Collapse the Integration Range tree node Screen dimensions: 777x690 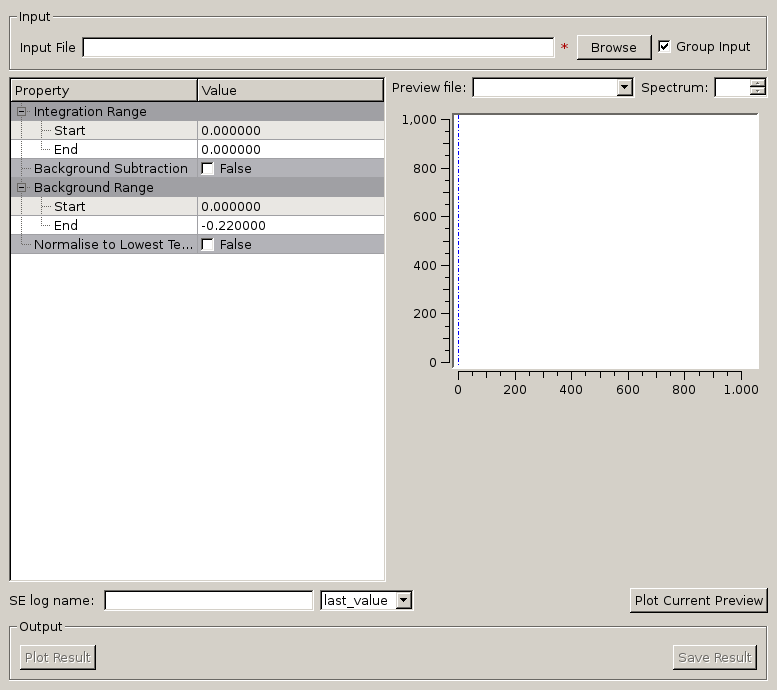point(21,112)
